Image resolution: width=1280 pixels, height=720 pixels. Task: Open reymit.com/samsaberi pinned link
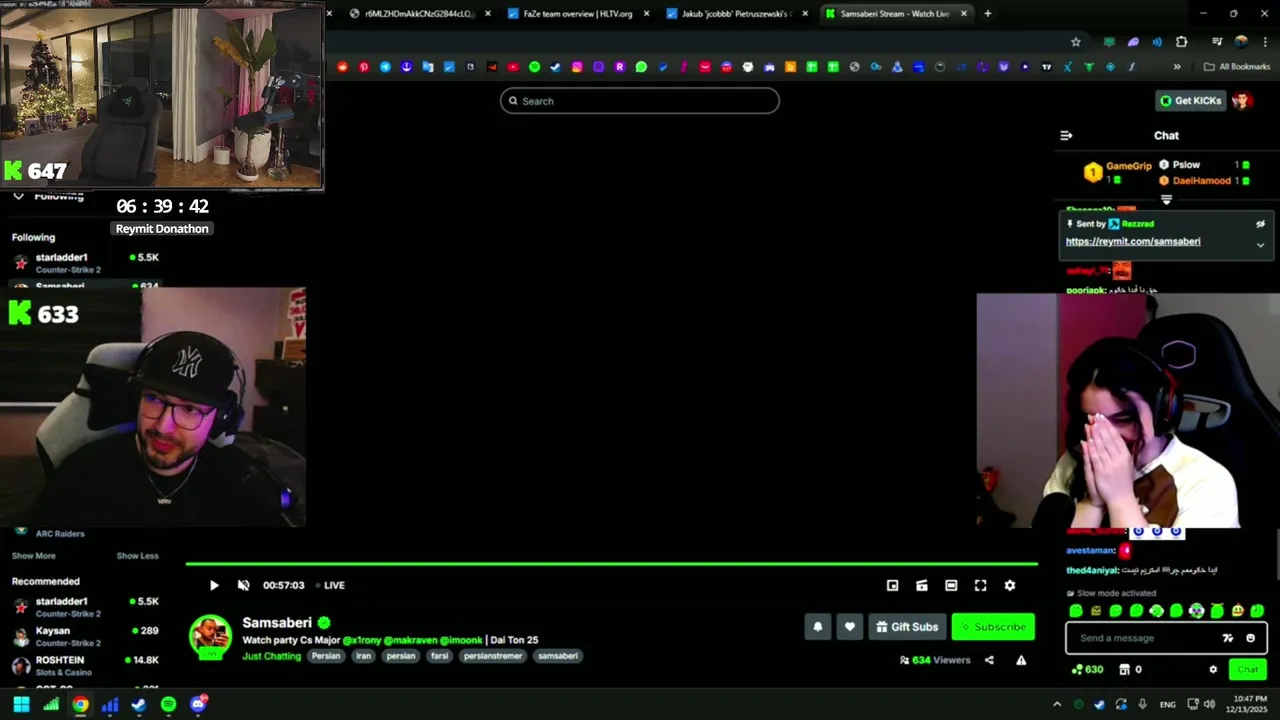[x=1133, y=242]
